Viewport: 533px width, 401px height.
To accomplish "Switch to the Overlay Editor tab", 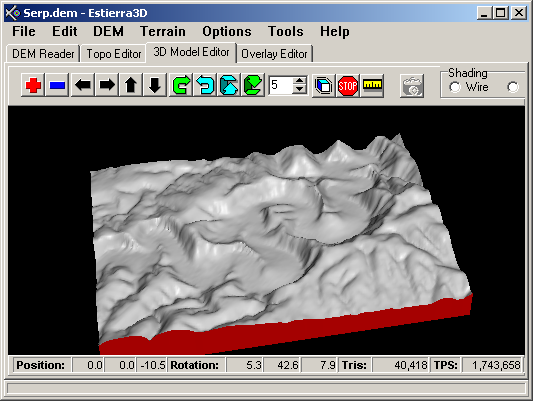I will (274, 54).
